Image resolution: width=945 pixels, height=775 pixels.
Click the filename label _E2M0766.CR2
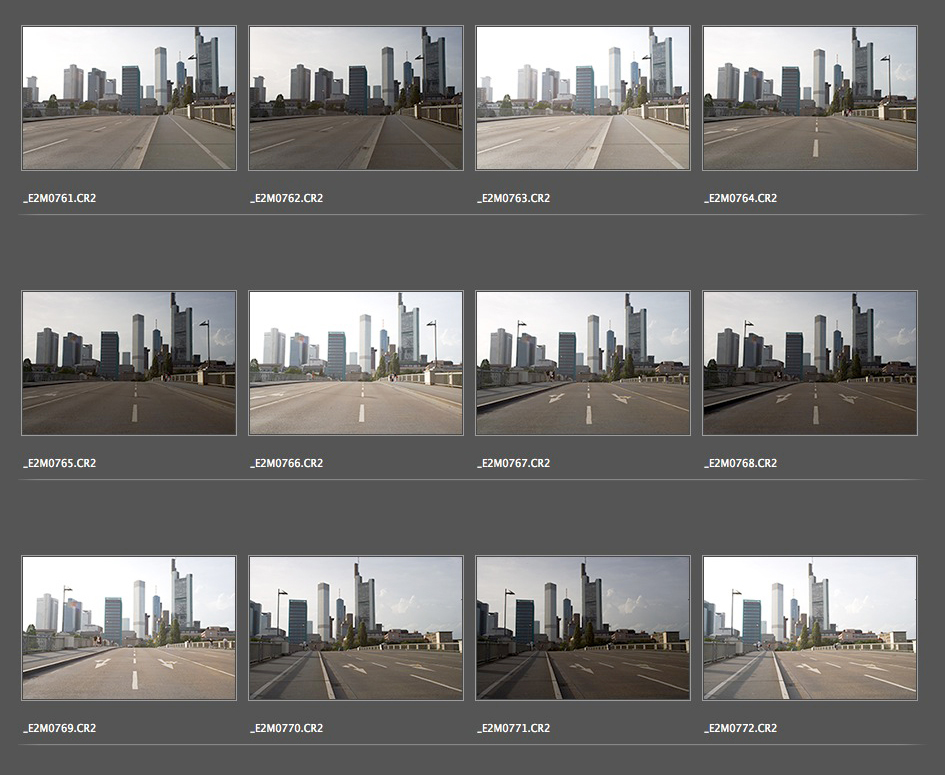click(x=286, y=463)
